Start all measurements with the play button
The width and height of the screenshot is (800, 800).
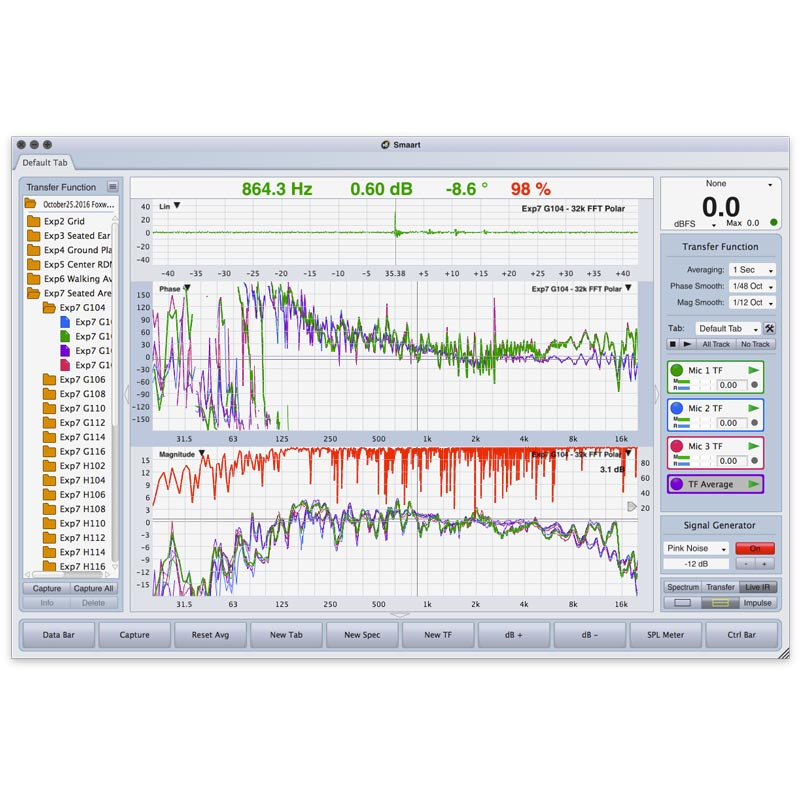pos(687,344)
